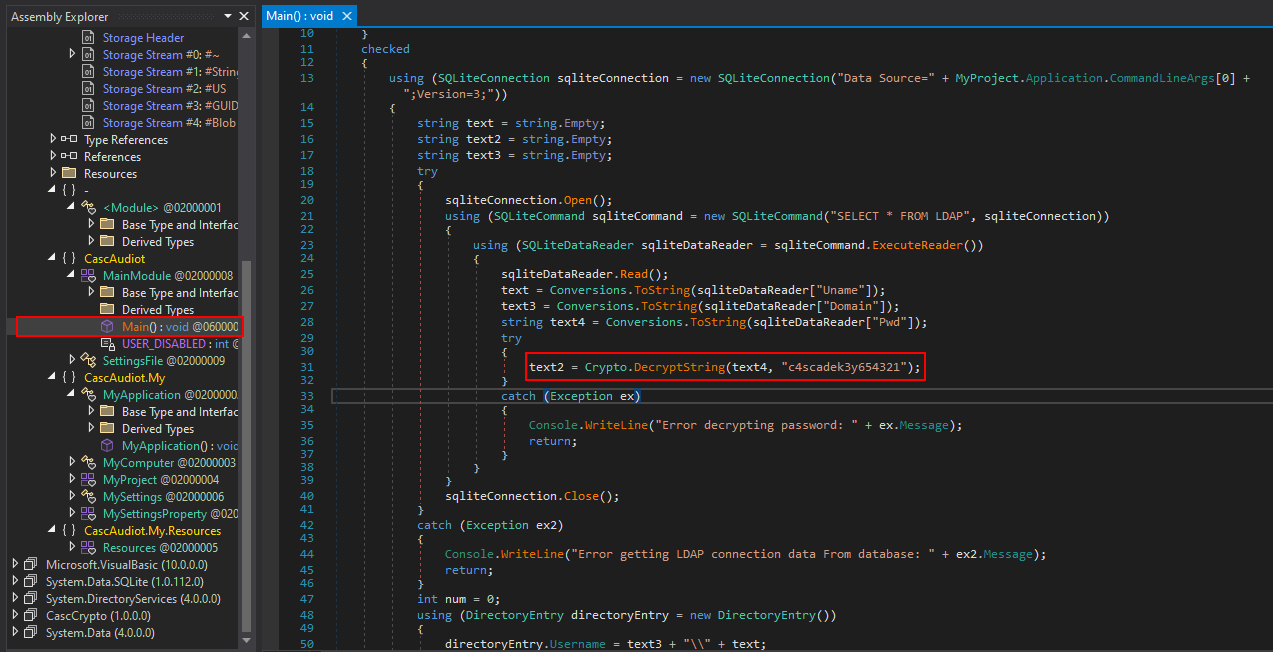Close the Assembly Explorer panel

245,16
